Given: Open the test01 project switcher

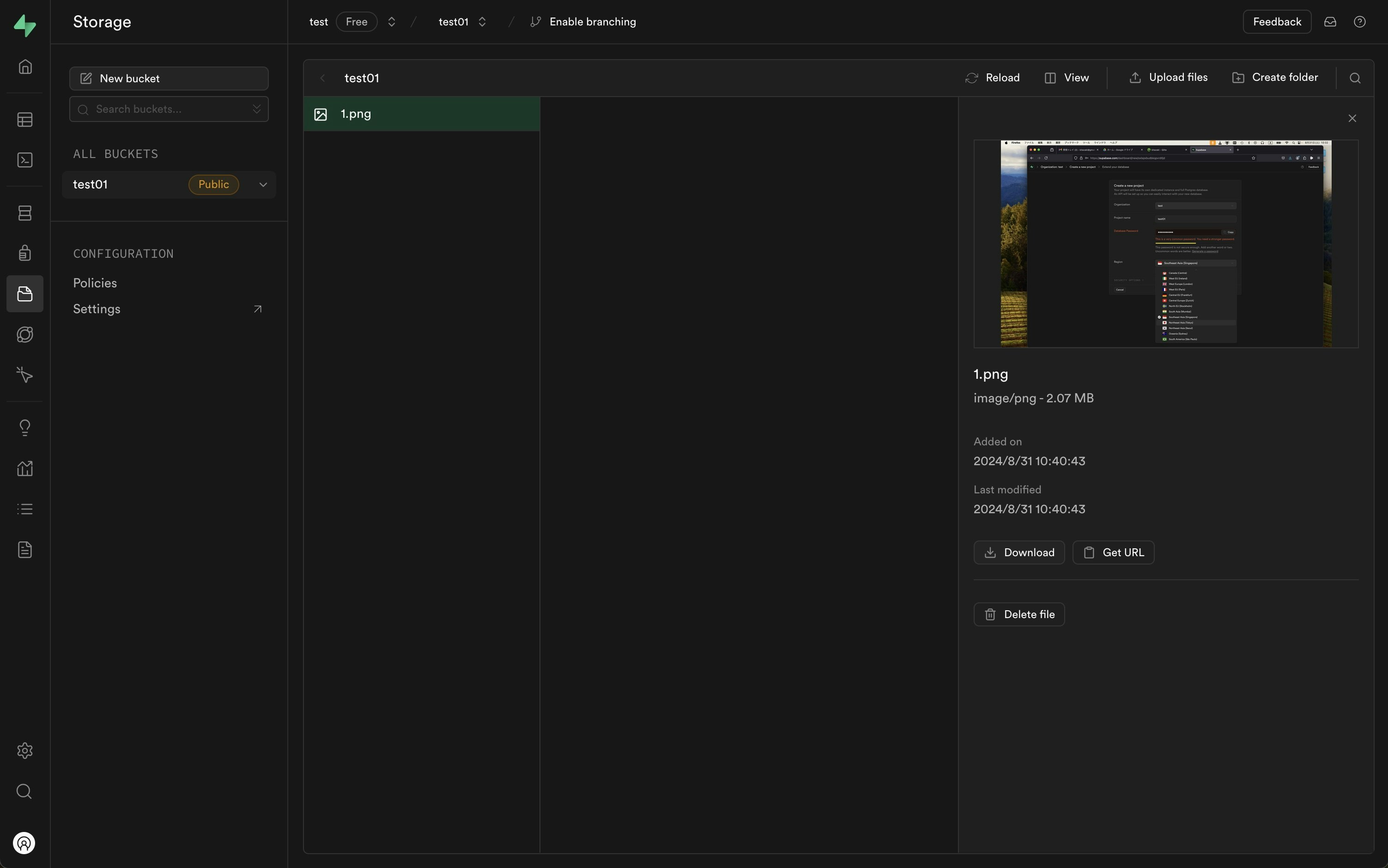Looking at the screenshot, I should [482, 22].
